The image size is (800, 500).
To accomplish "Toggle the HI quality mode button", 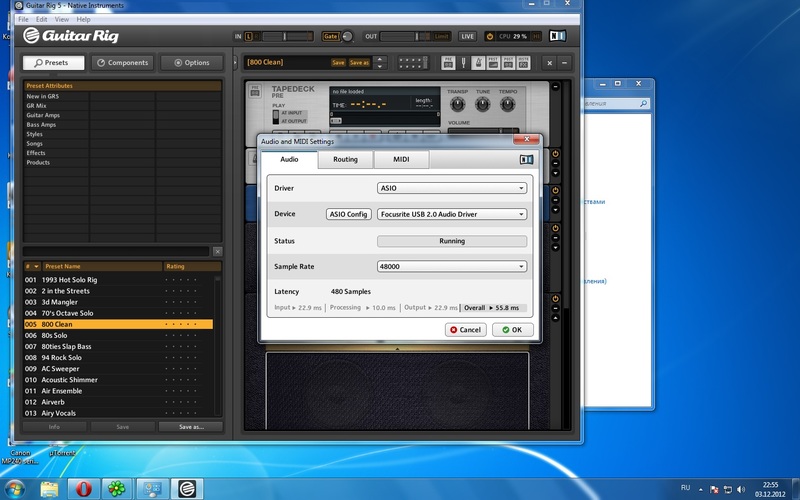I will coord(536,36).
